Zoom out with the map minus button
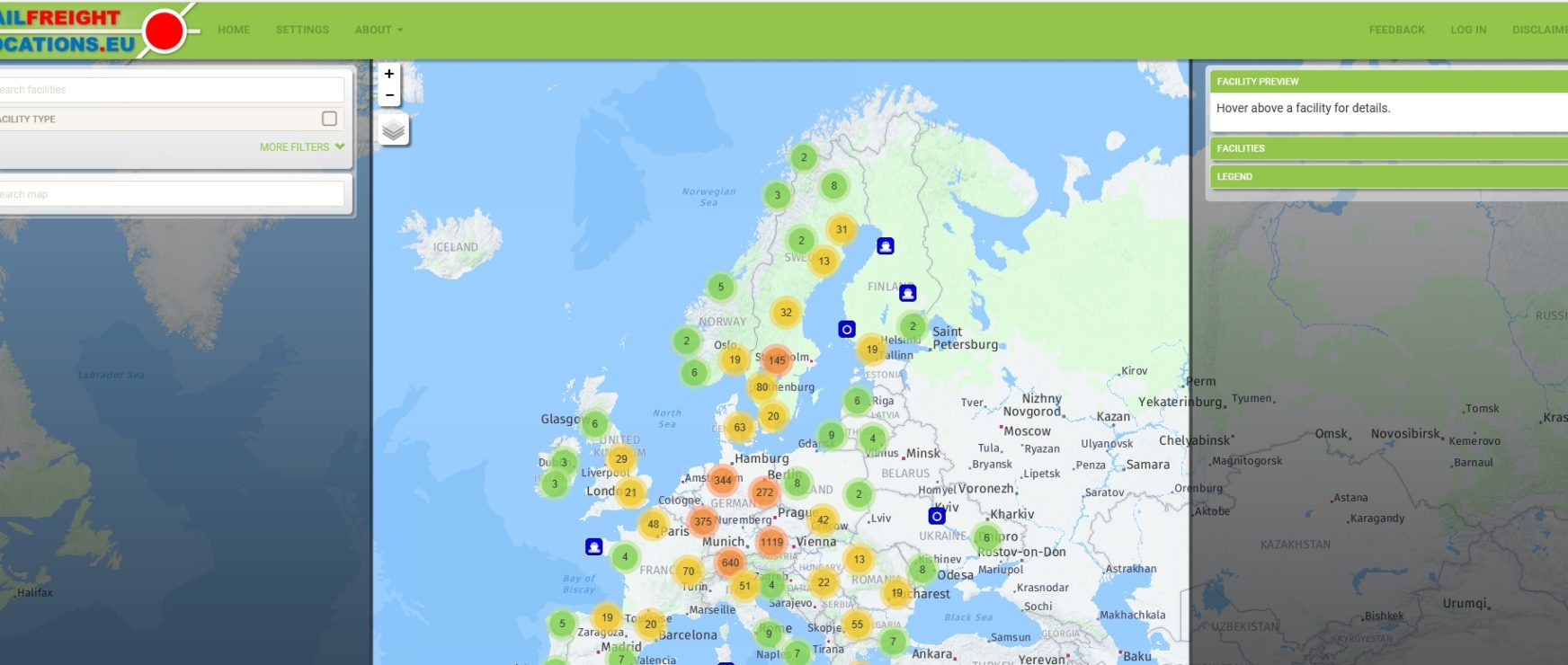 pyautogui.click(x=389, y=95)
